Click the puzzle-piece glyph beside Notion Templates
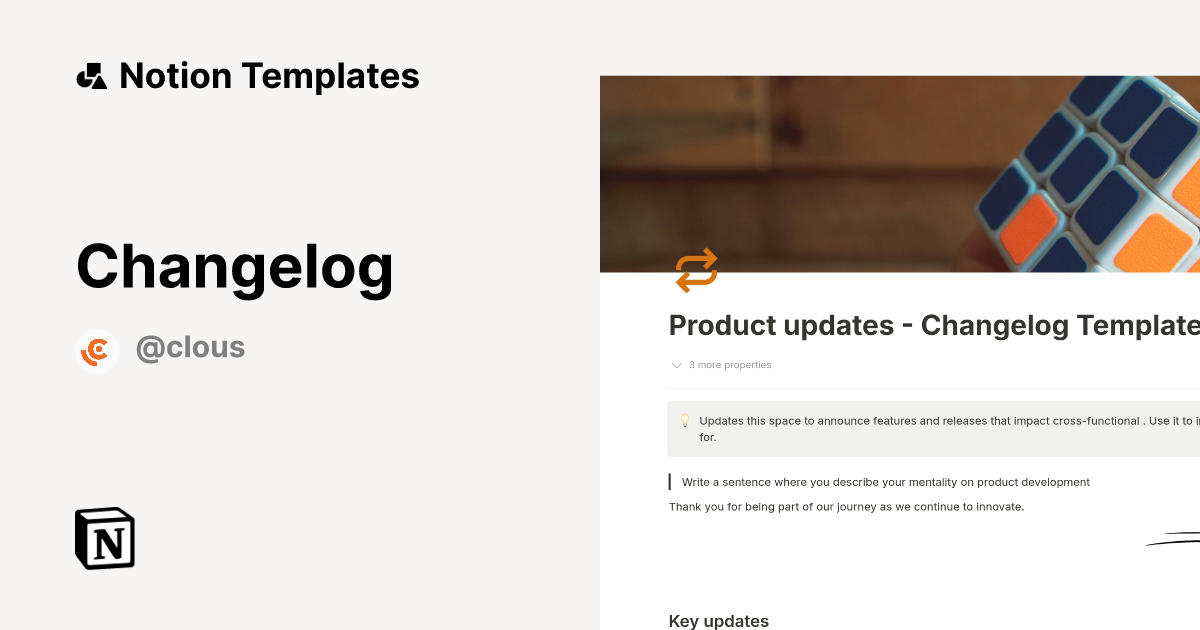Image resolution: width=1200 pixels, height=630 pixels. click(x=91, y=75)
